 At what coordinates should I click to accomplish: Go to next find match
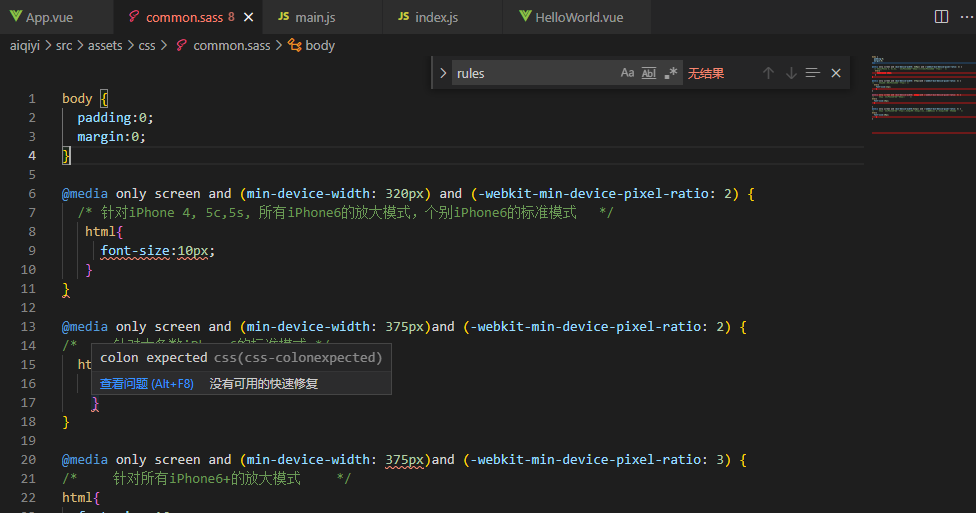coord(791,73)
